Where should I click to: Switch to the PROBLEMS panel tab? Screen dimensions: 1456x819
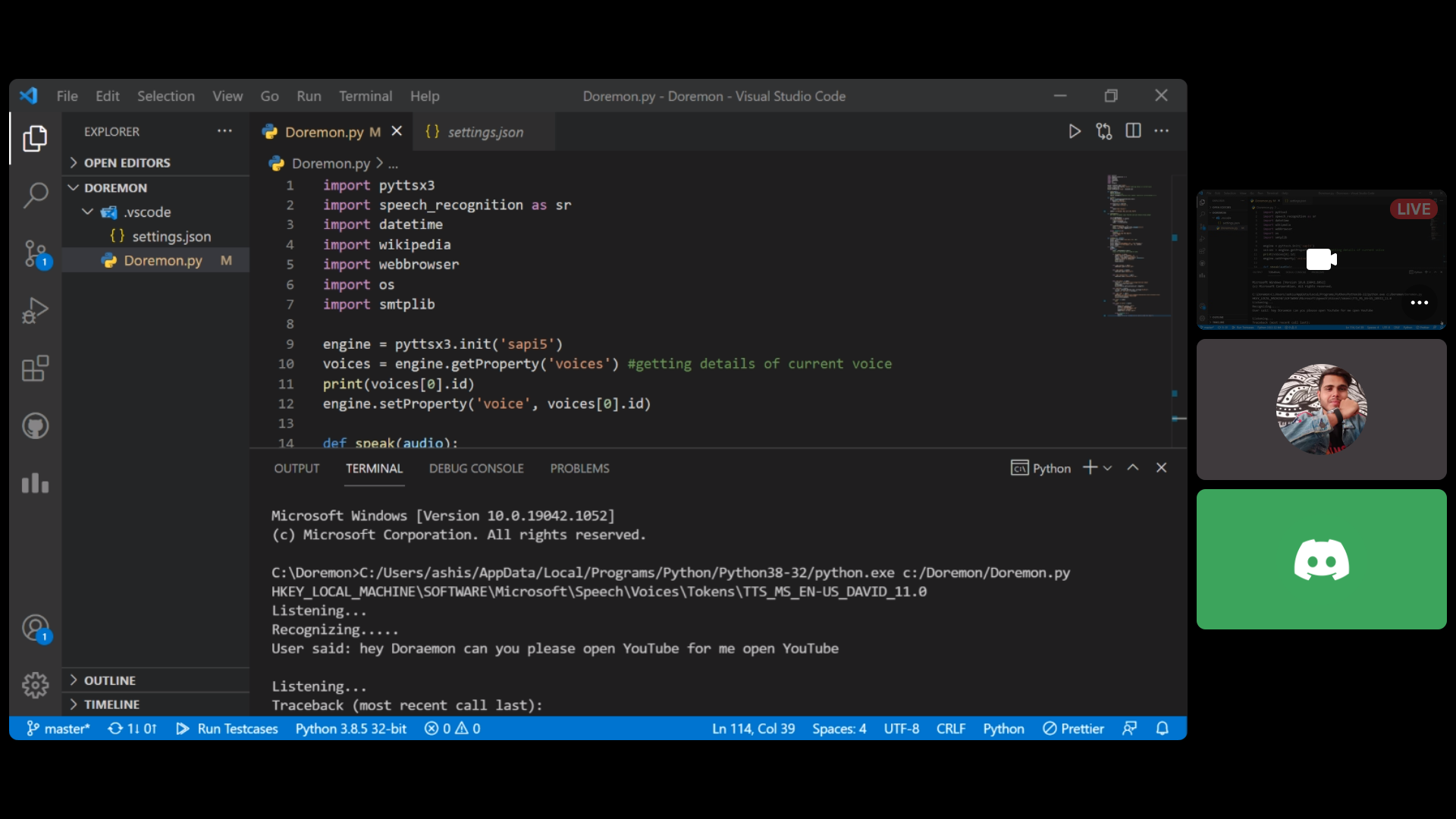pos(579,469)
